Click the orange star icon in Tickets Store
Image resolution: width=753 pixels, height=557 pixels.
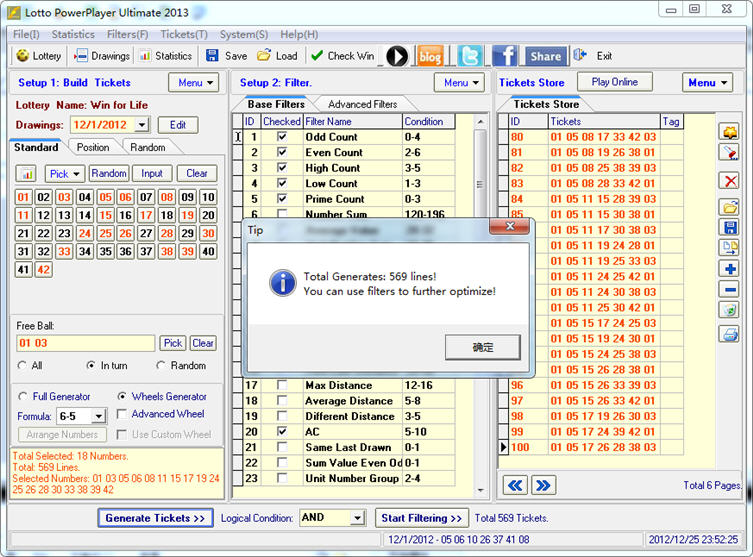(x=729, y=131)
